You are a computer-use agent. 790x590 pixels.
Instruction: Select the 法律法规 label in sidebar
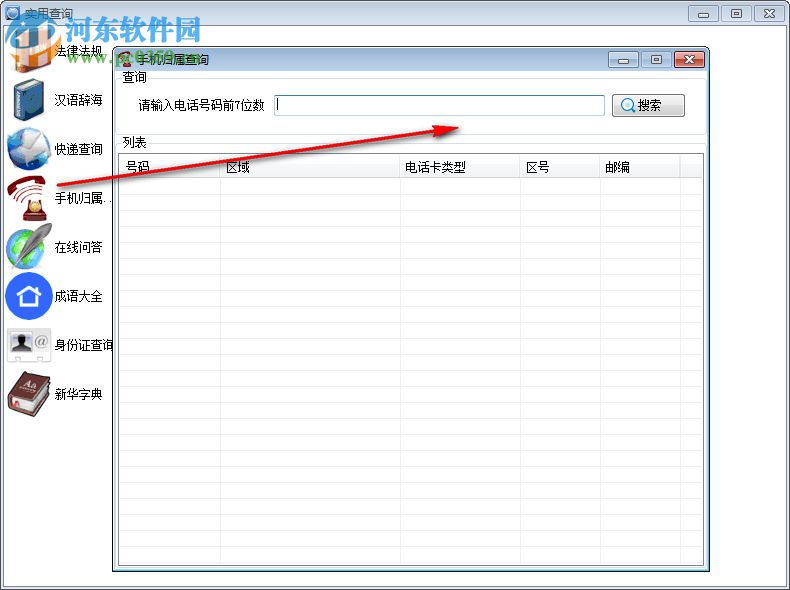[78, 51]
